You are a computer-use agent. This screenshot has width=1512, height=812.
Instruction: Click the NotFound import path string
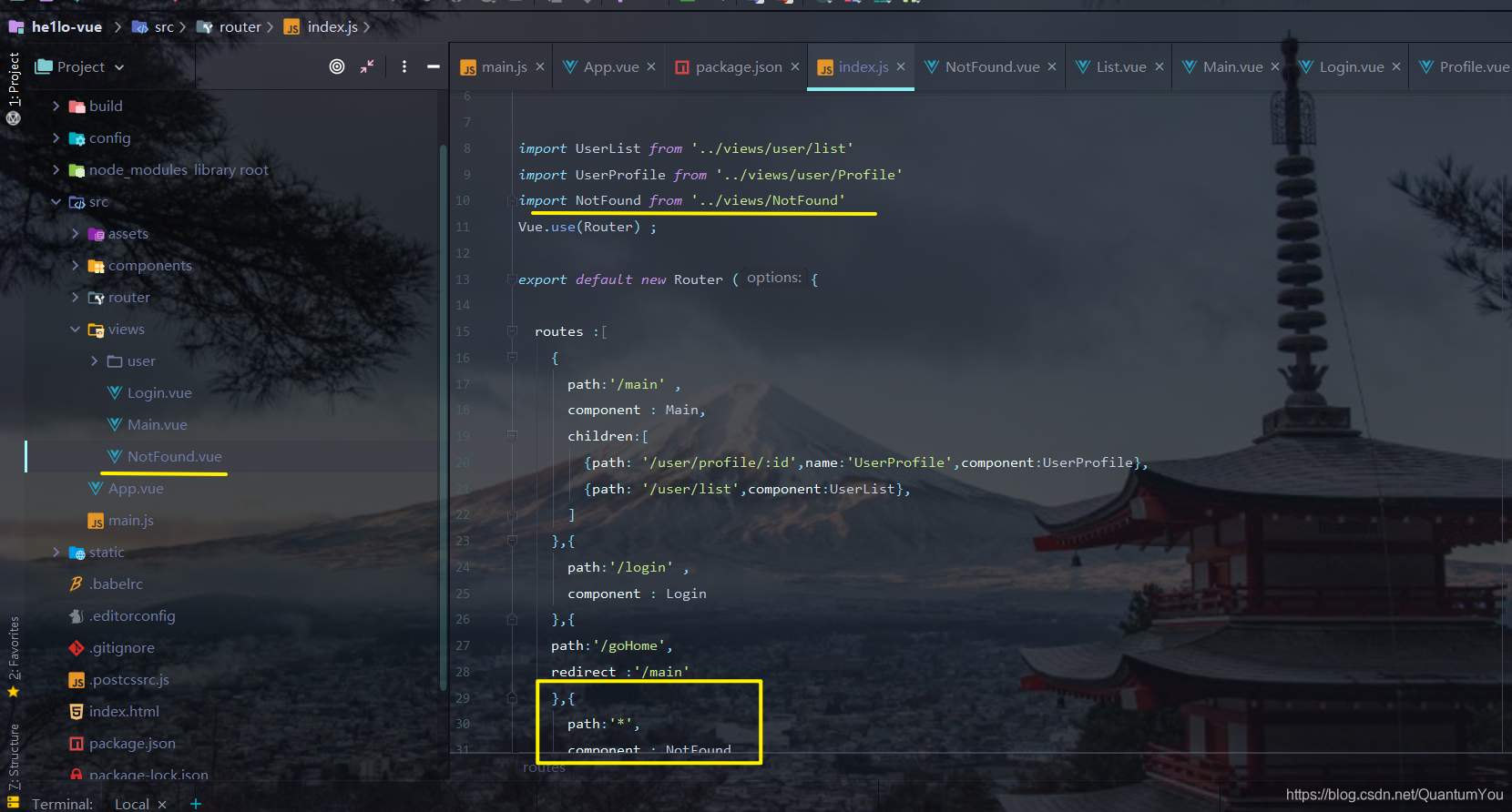[768, 200]
